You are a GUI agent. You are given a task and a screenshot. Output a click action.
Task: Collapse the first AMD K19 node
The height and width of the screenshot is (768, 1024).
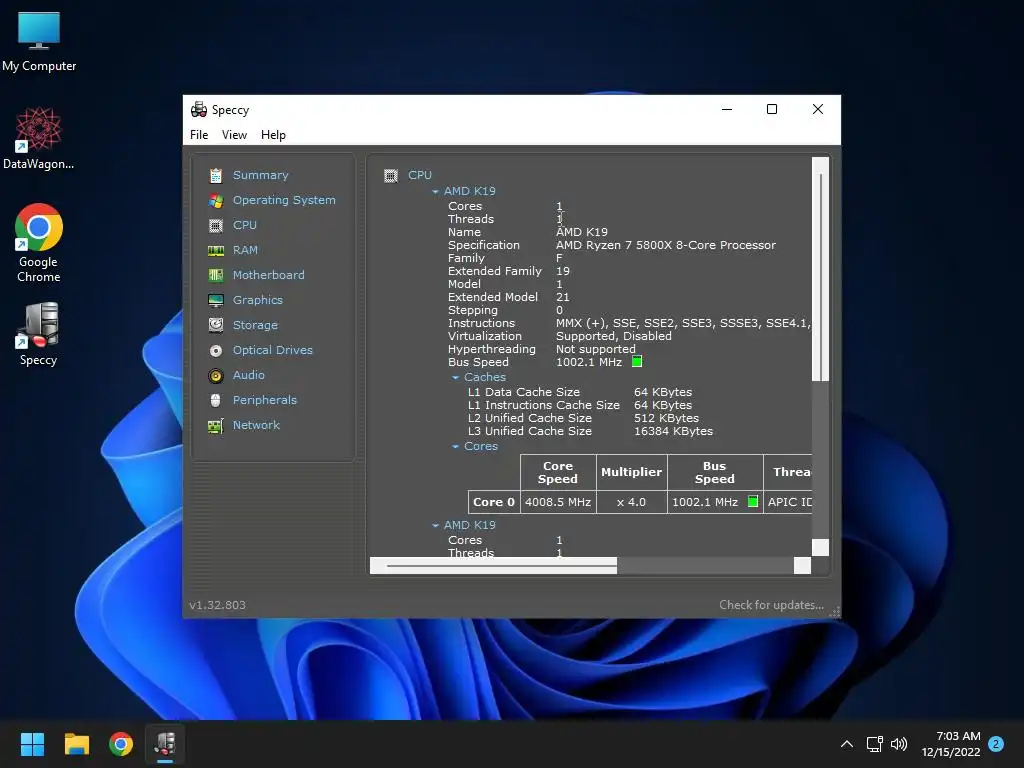pos(436,191)
